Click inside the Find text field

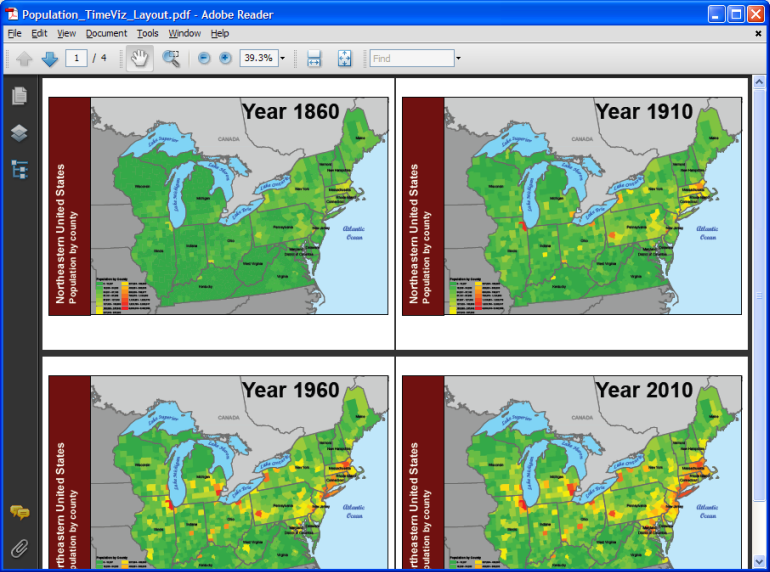[x=411, y=58]
